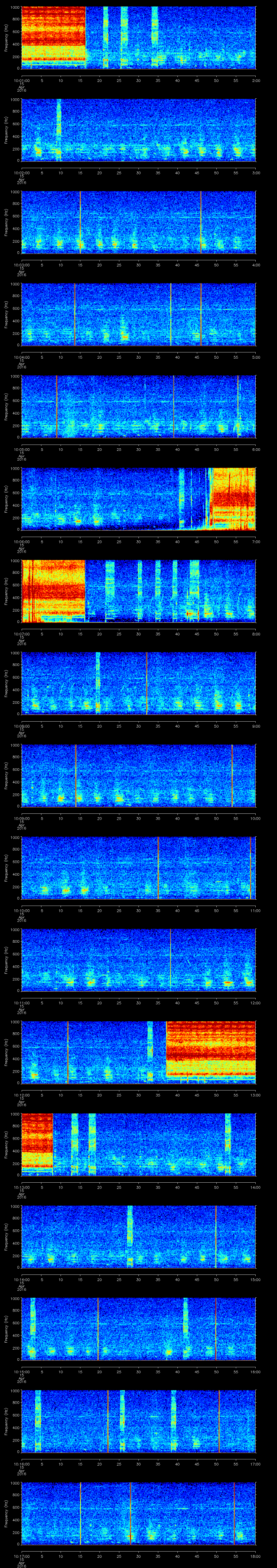Select the spectrogram panel starting at 10:14:00
Viewport: 277px width, 1568px height.
(x=138, y=1237)
